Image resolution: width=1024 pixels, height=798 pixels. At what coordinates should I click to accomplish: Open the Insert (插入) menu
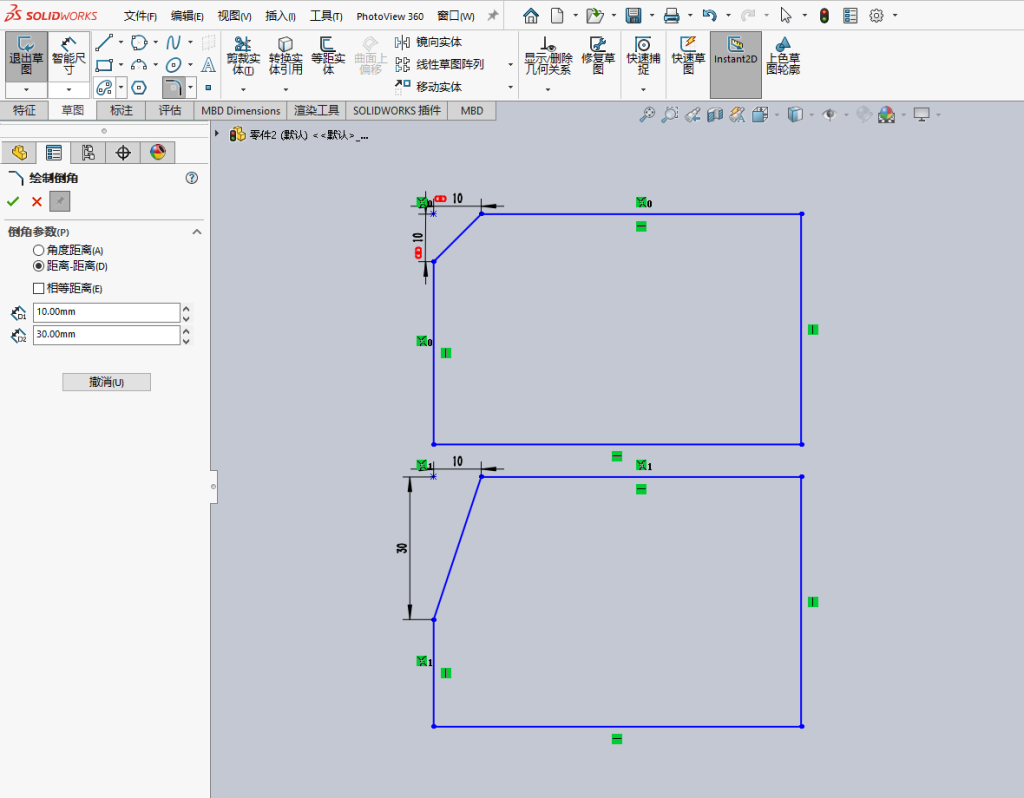click(280, 16)
